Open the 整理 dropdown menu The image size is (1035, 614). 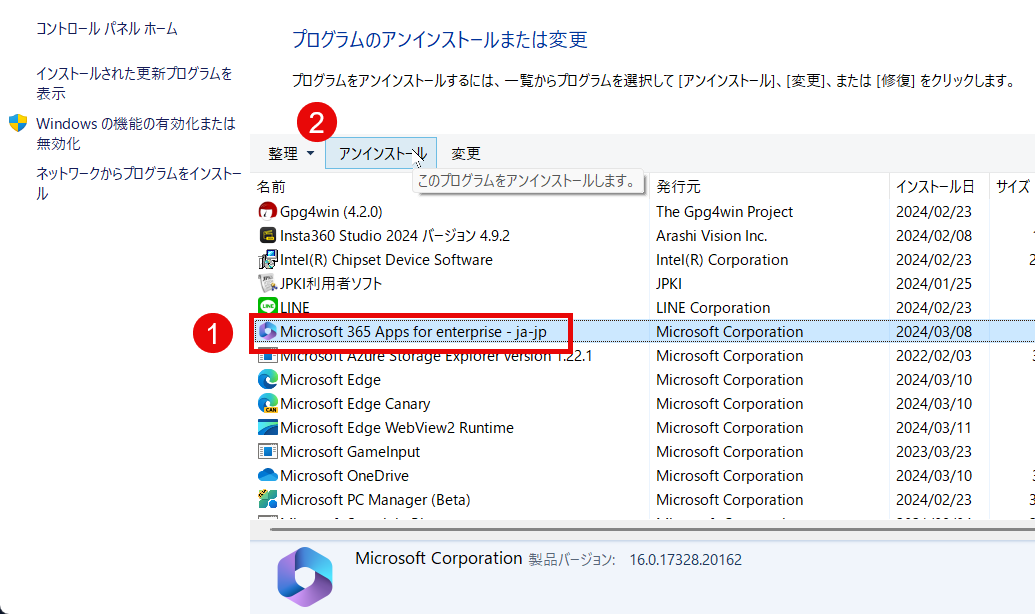click(x=290, y=154)
